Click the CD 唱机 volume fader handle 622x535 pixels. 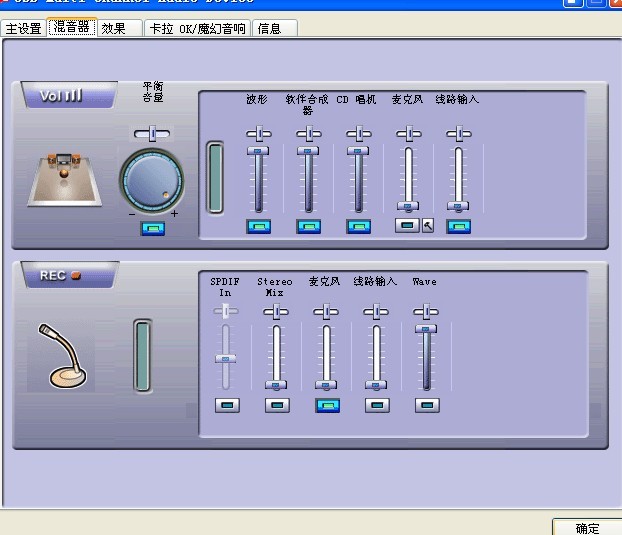358,151
